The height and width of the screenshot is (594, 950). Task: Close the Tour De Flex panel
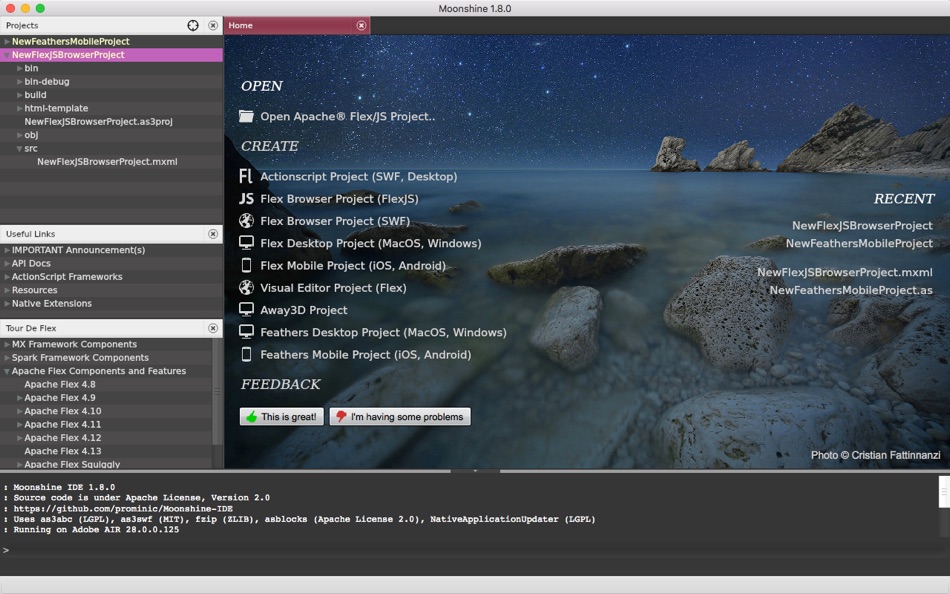(x=213, y=328)
